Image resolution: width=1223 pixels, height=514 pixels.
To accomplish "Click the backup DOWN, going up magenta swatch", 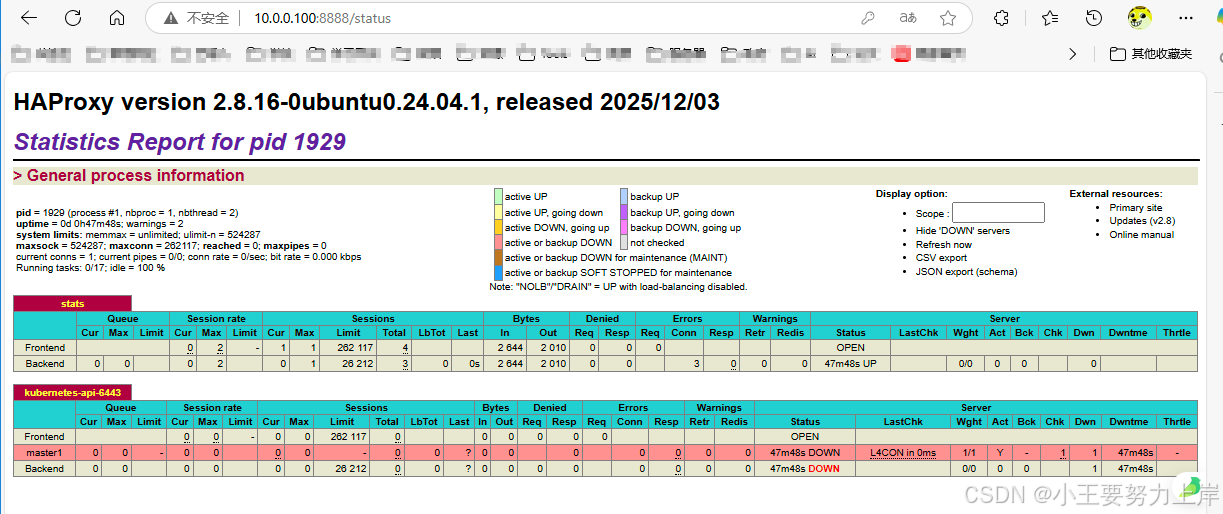I will tap(623, 227).
